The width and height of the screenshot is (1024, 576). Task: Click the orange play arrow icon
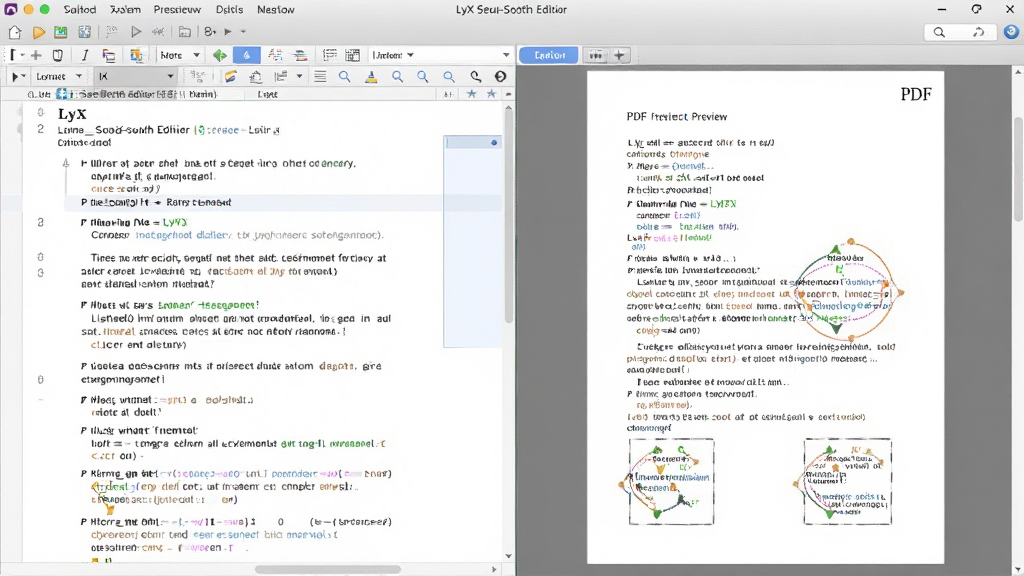tap(39, 32)
